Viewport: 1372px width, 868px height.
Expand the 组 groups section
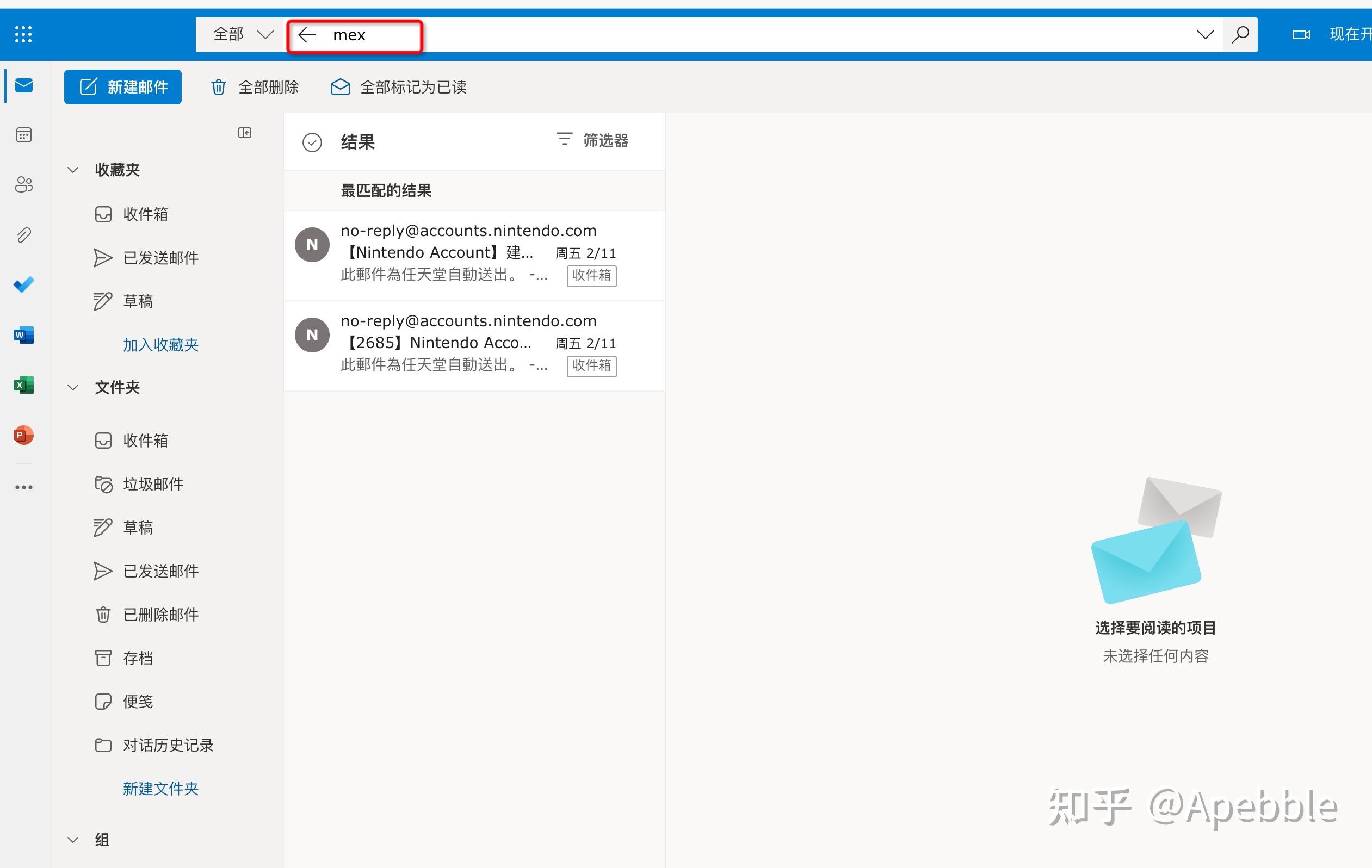[72, 839]
